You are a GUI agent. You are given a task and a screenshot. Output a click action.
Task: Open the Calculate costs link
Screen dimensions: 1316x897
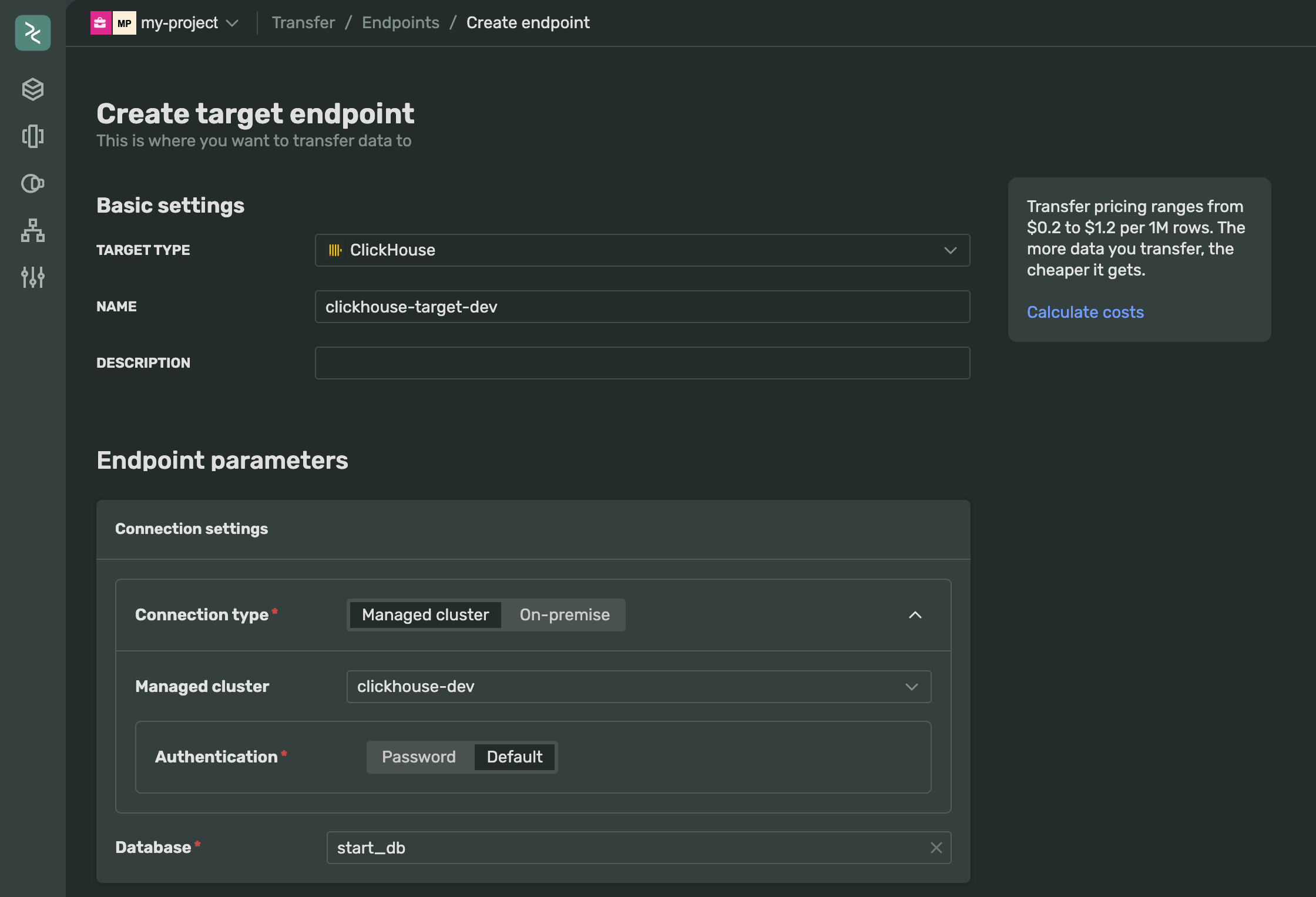click(1085, 312)
